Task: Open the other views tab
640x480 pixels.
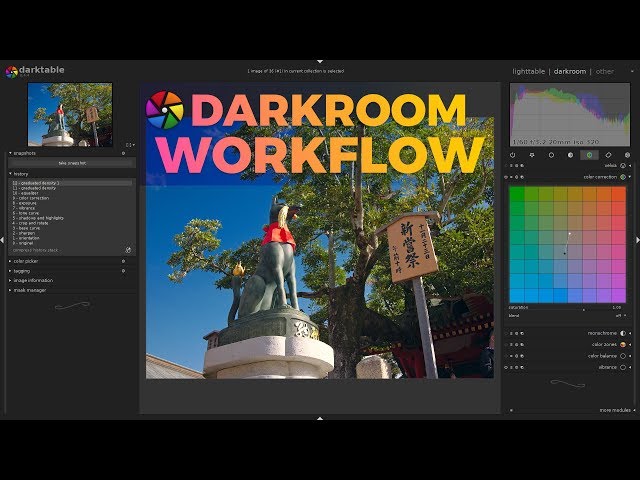Action: pyautogui.click(x=604, y=71)
